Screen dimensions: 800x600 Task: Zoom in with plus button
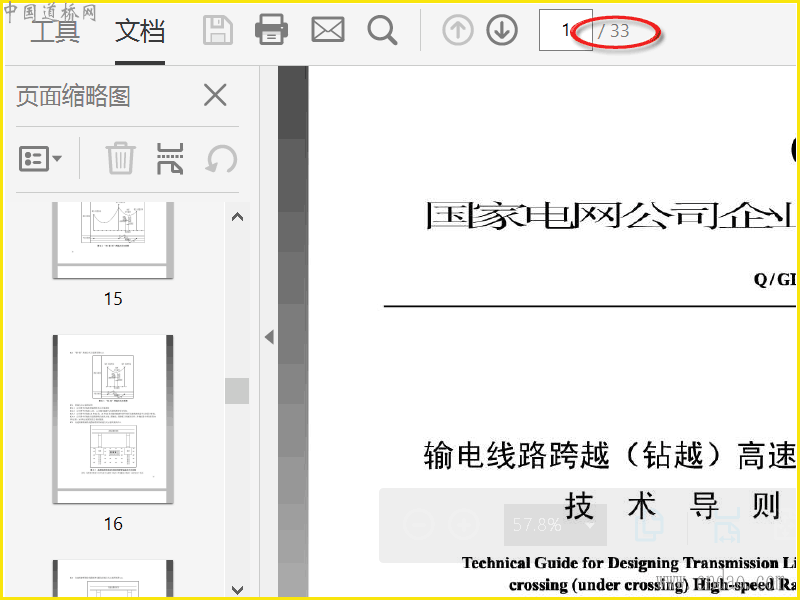464,524
